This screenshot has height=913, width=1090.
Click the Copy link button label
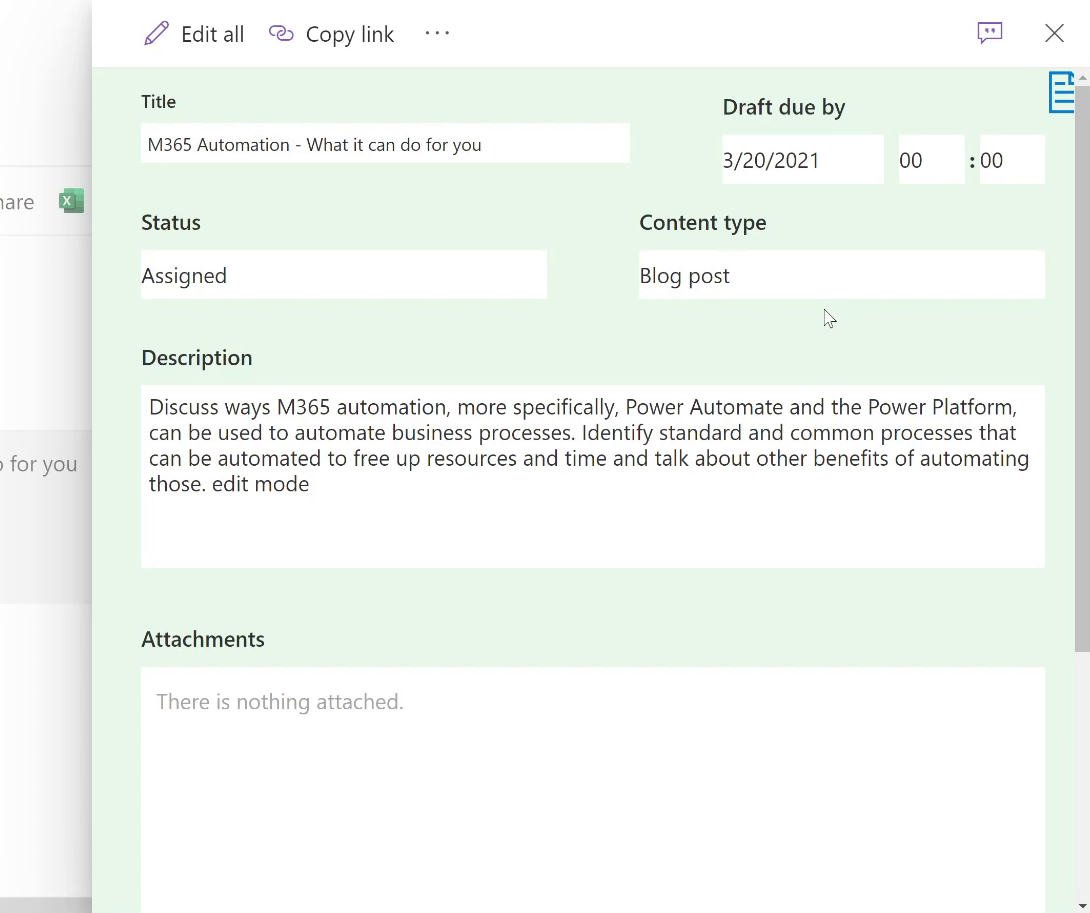point(350,34)
